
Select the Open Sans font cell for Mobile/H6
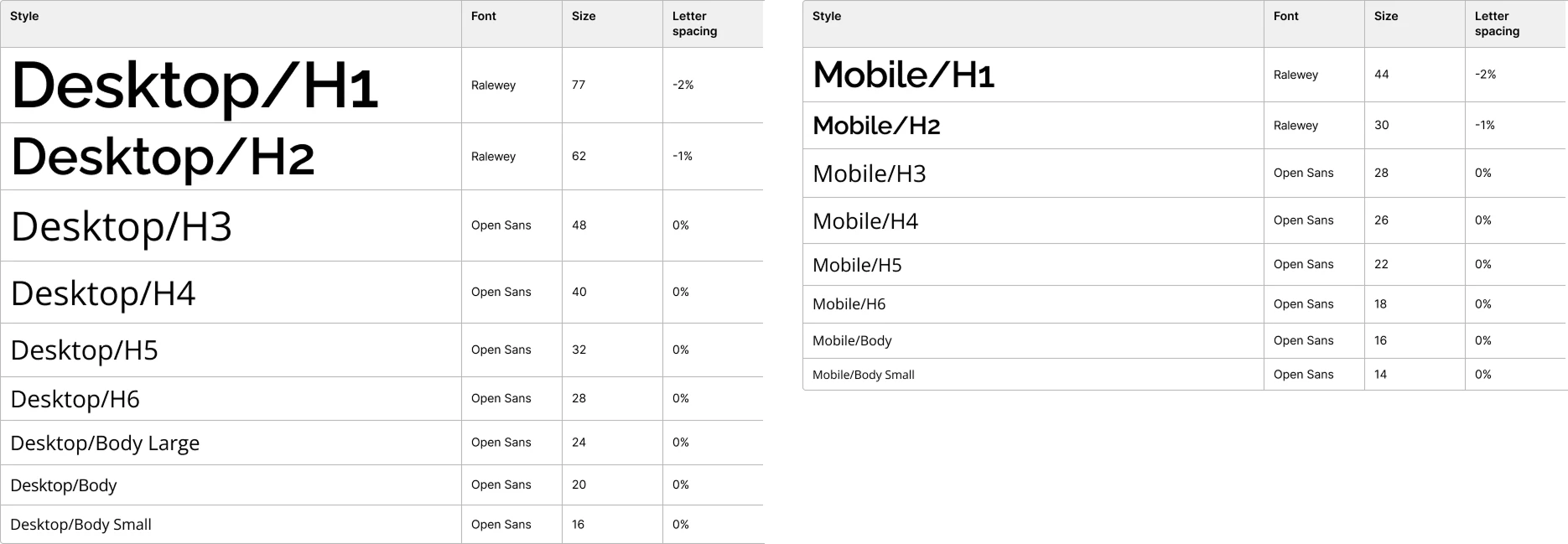pos(1303,304)
